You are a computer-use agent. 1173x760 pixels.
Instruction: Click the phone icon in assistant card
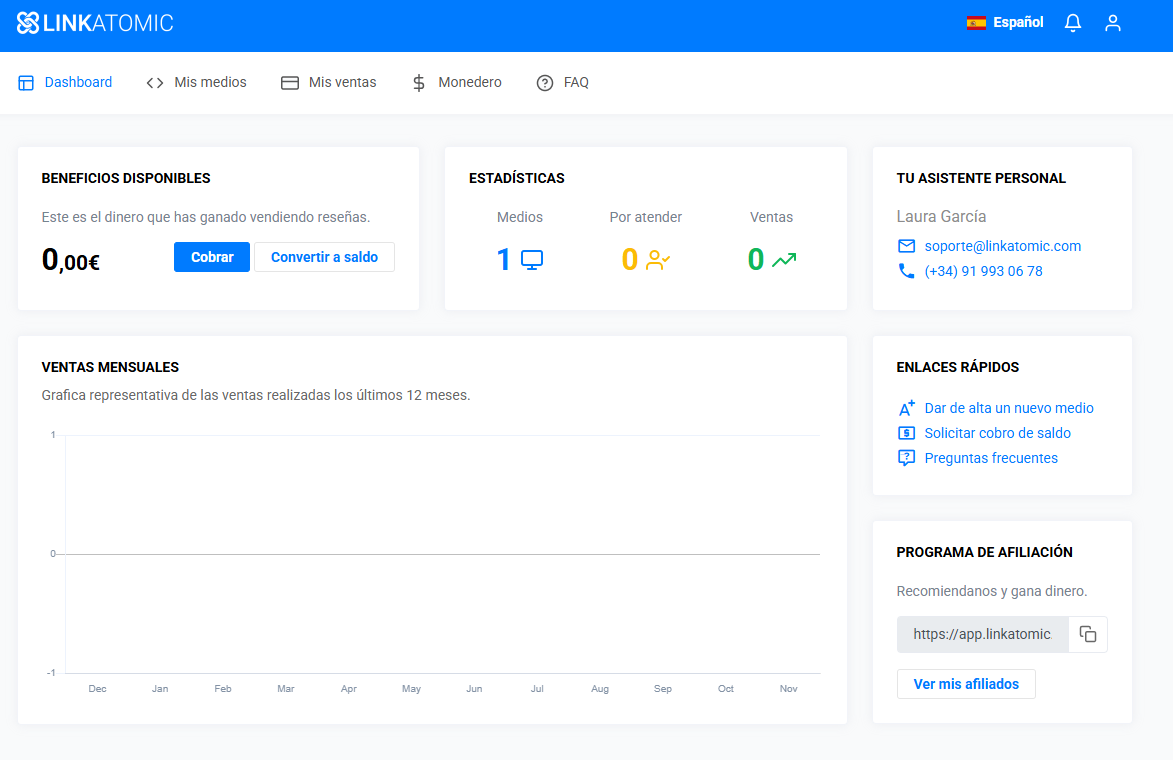click(906, 271)
